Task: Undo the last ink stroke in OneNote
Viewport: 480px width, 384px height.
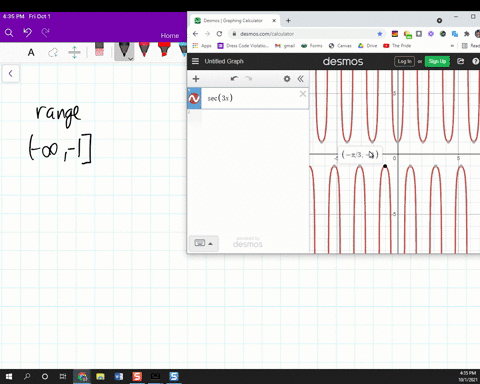Action: pos(27,32)
